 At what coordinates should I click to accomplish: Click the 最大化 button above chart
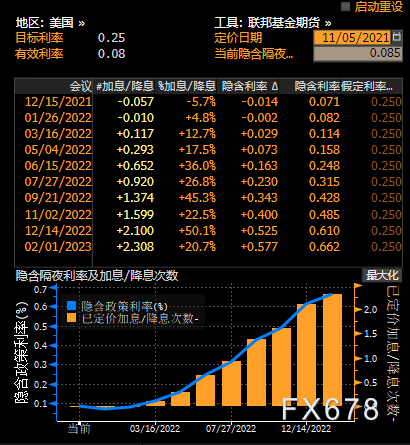click(x=382, y=275)
